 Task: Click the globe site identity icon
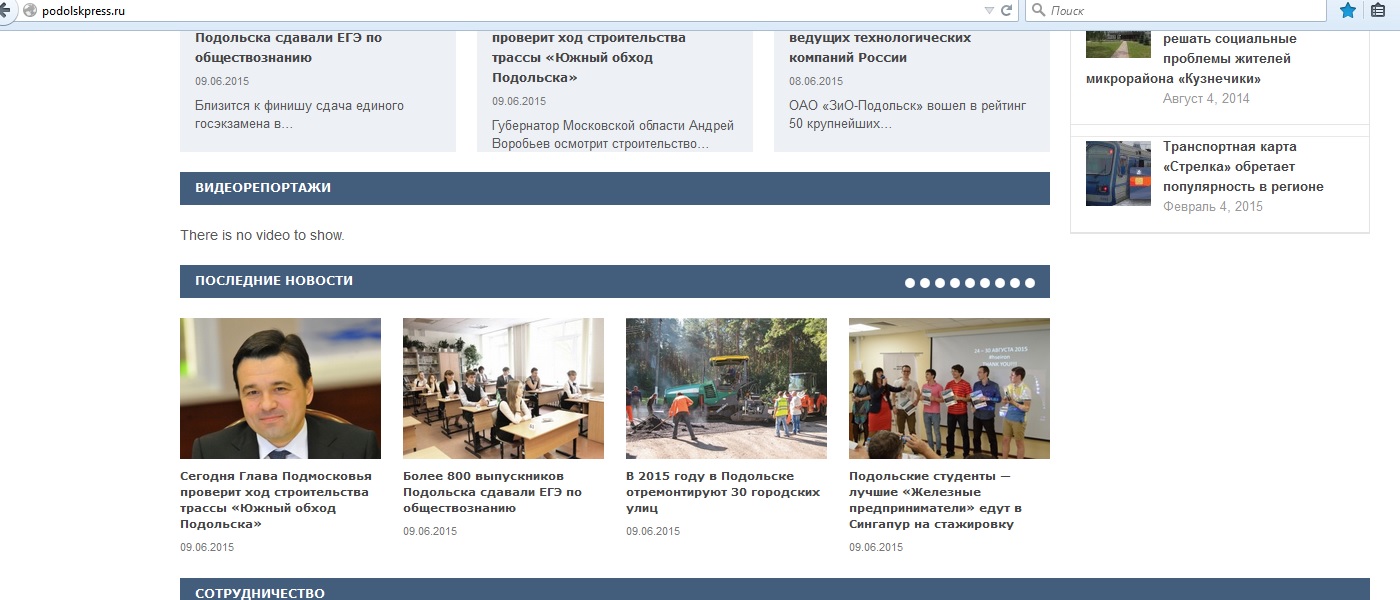(x=29, y=10)
